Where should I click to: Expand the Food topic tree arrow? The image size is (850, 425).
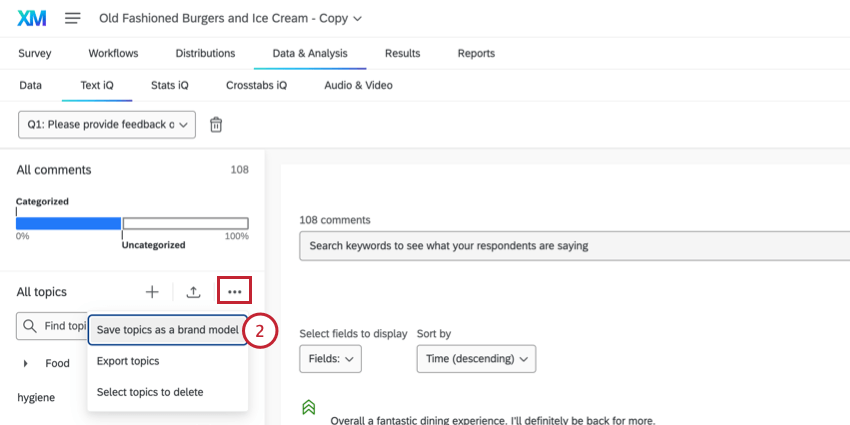(25, 363)
